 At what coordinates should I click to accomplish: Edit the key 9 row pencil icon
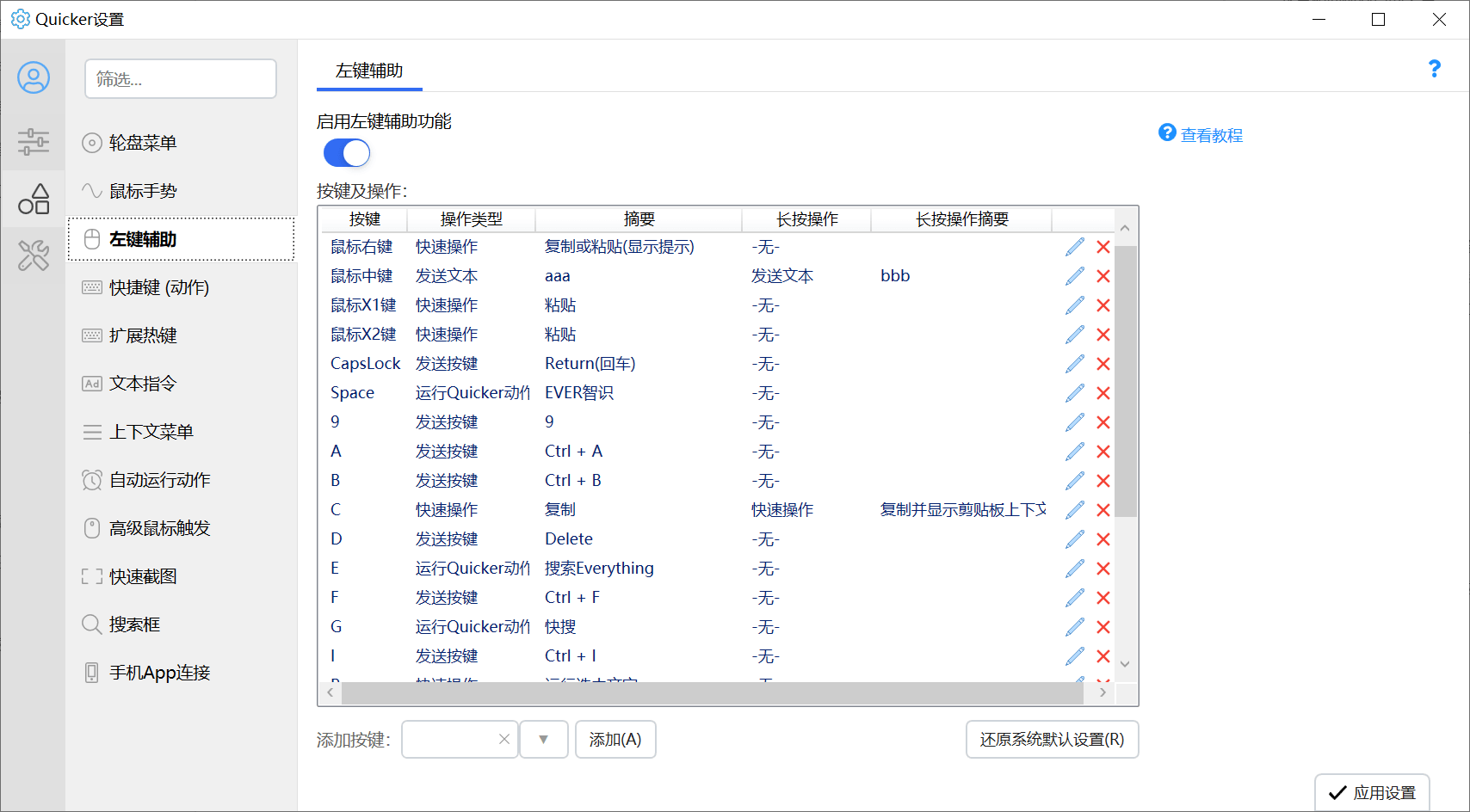(x=1075, y=422)
